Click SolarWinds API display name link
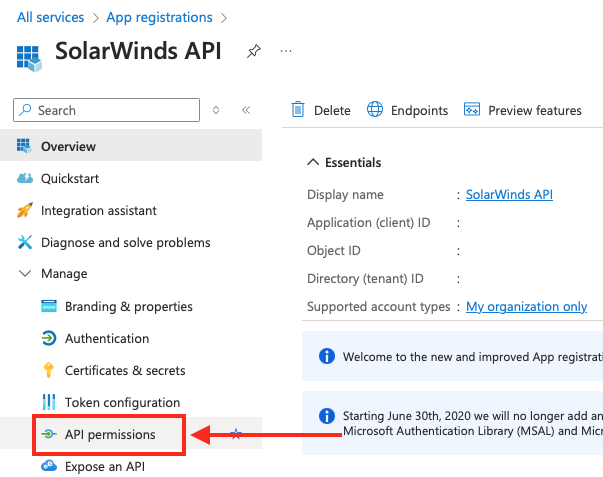Screen dimensions: 603x477 click(x=509, y=195)
